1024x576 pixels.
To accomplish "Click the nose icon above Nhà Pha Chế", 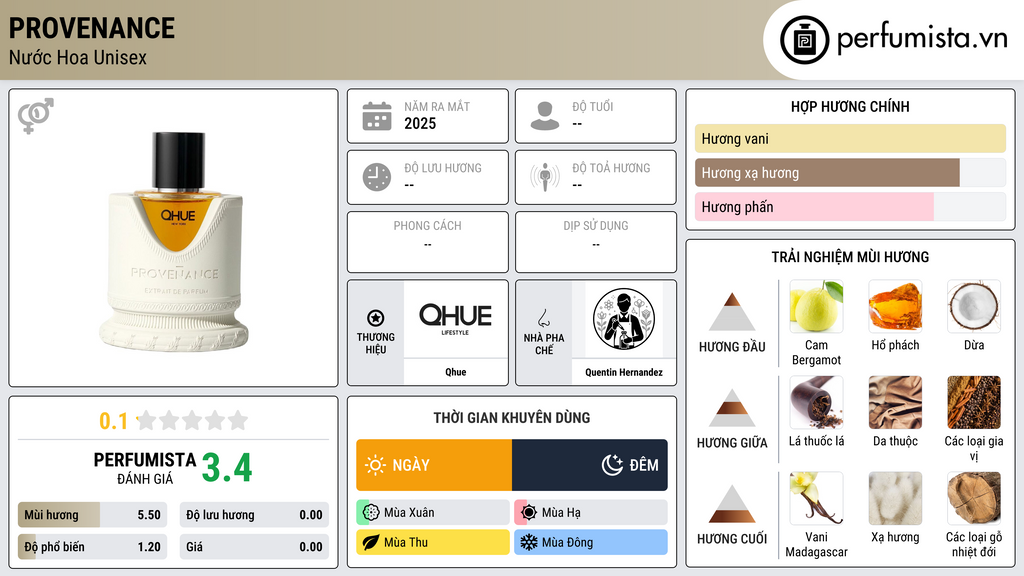I will point(543,318).
